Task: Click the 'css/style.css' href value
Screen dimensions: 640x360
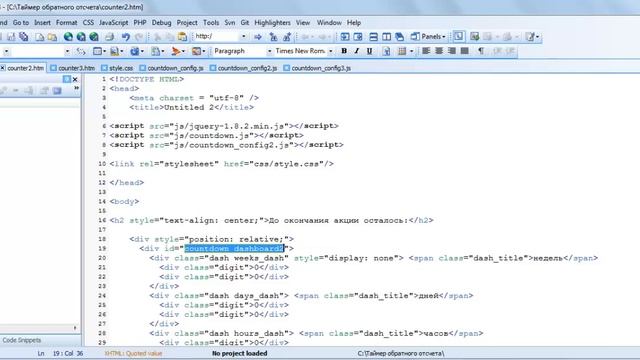Action: 287,164
